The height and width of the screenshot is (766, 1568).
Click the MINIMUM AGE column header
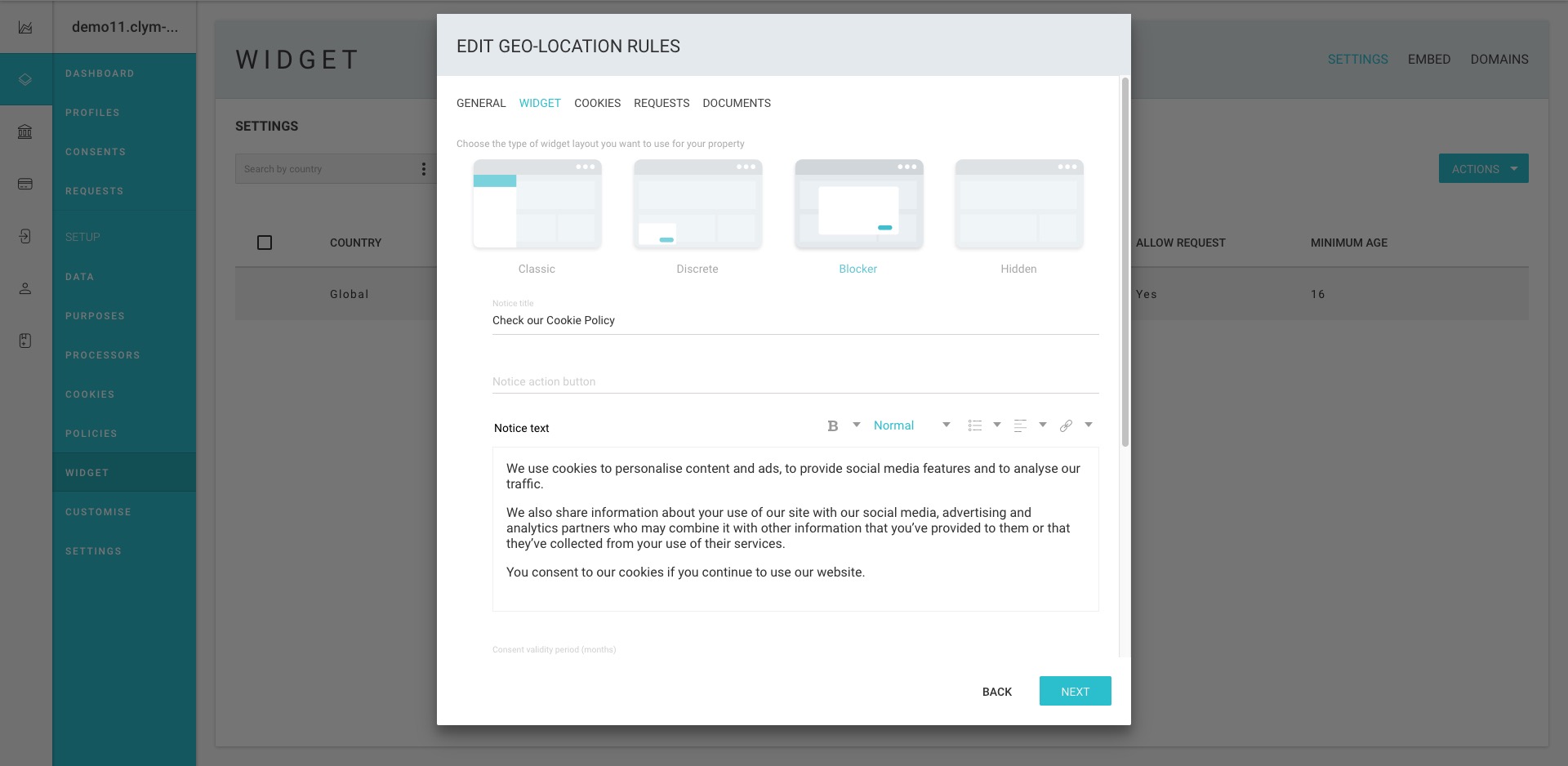coord(1349,243)
